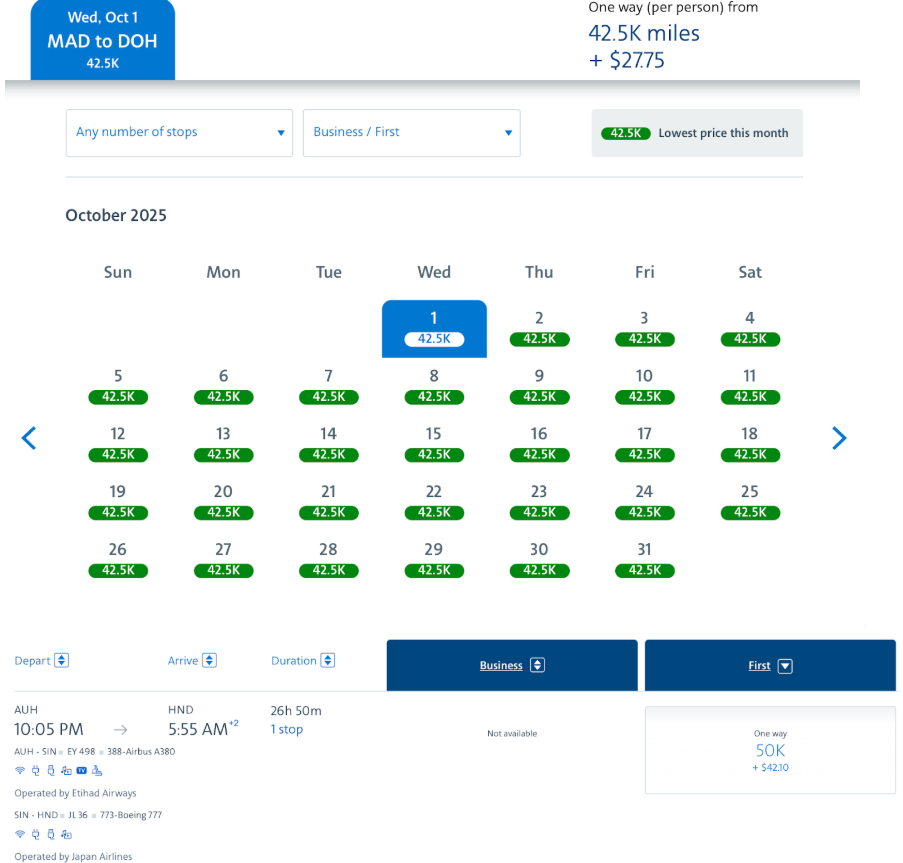Sort flights by arrival time icon

[x=210, y=660]
